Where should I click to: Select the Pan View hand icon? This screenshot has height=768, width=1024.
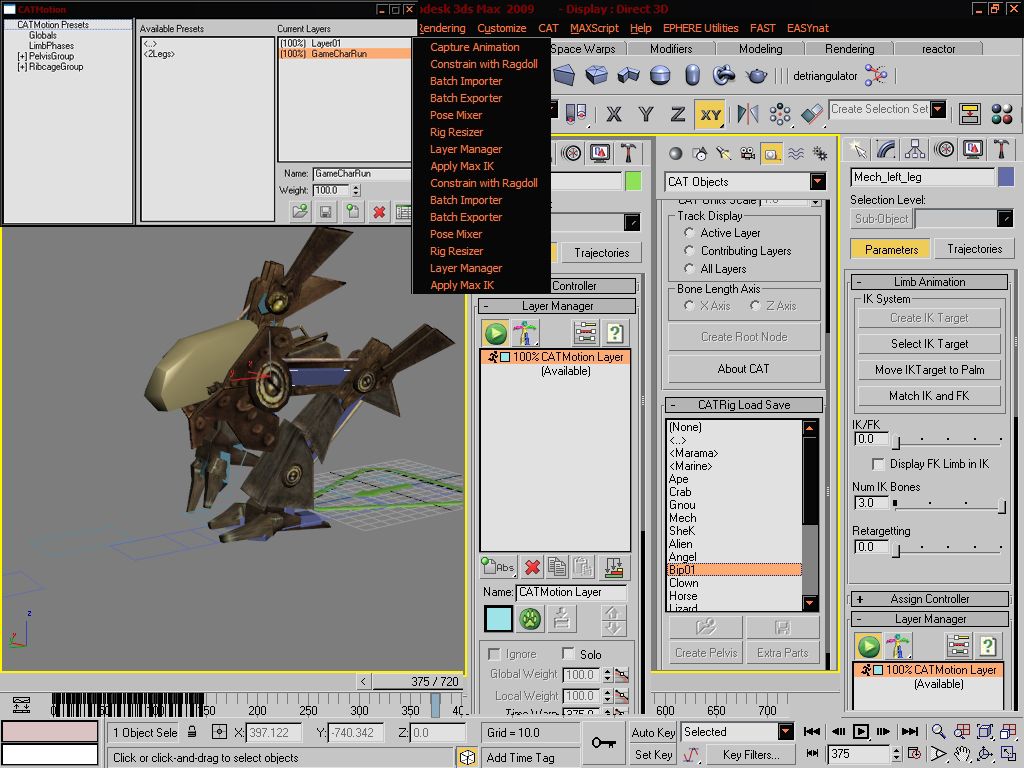click(x=961, y=754)
